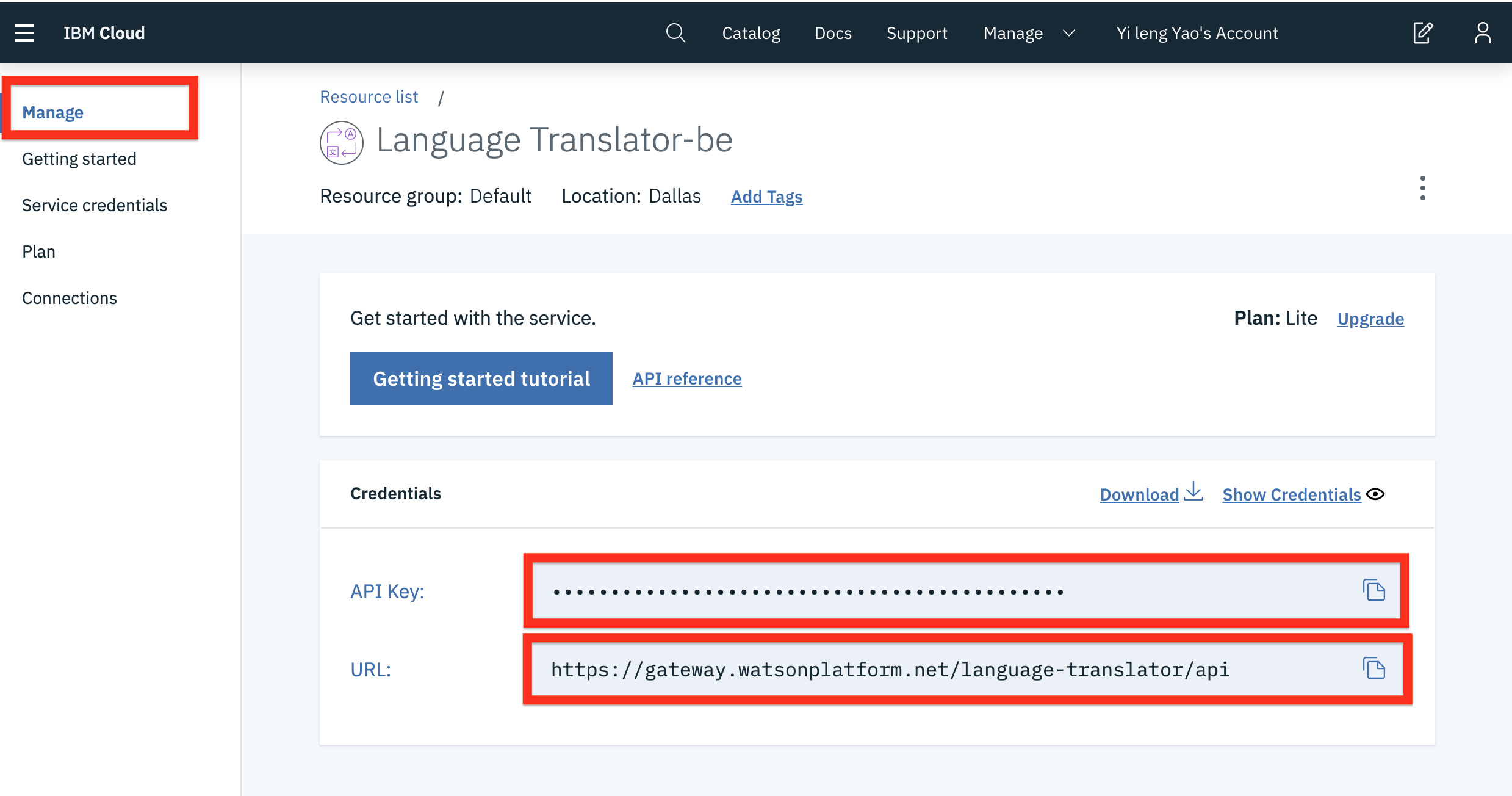Open Service credentials in sidebar
The width and height of the screenshot is (1512, 796).
click(95, 205)
